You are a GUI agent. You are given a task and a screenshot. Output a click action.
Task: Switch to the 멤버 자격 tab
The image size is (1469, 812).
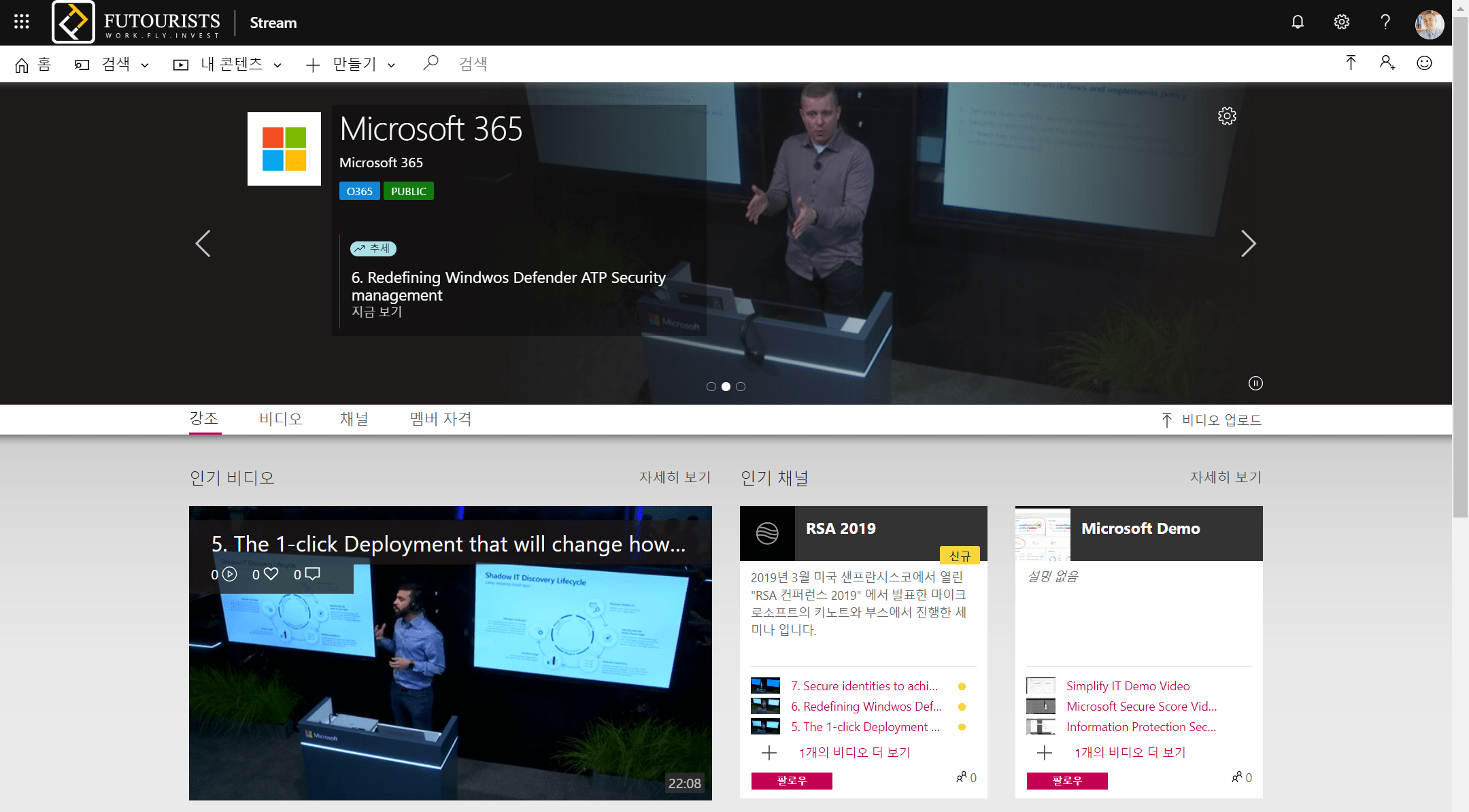coord(441,419)
